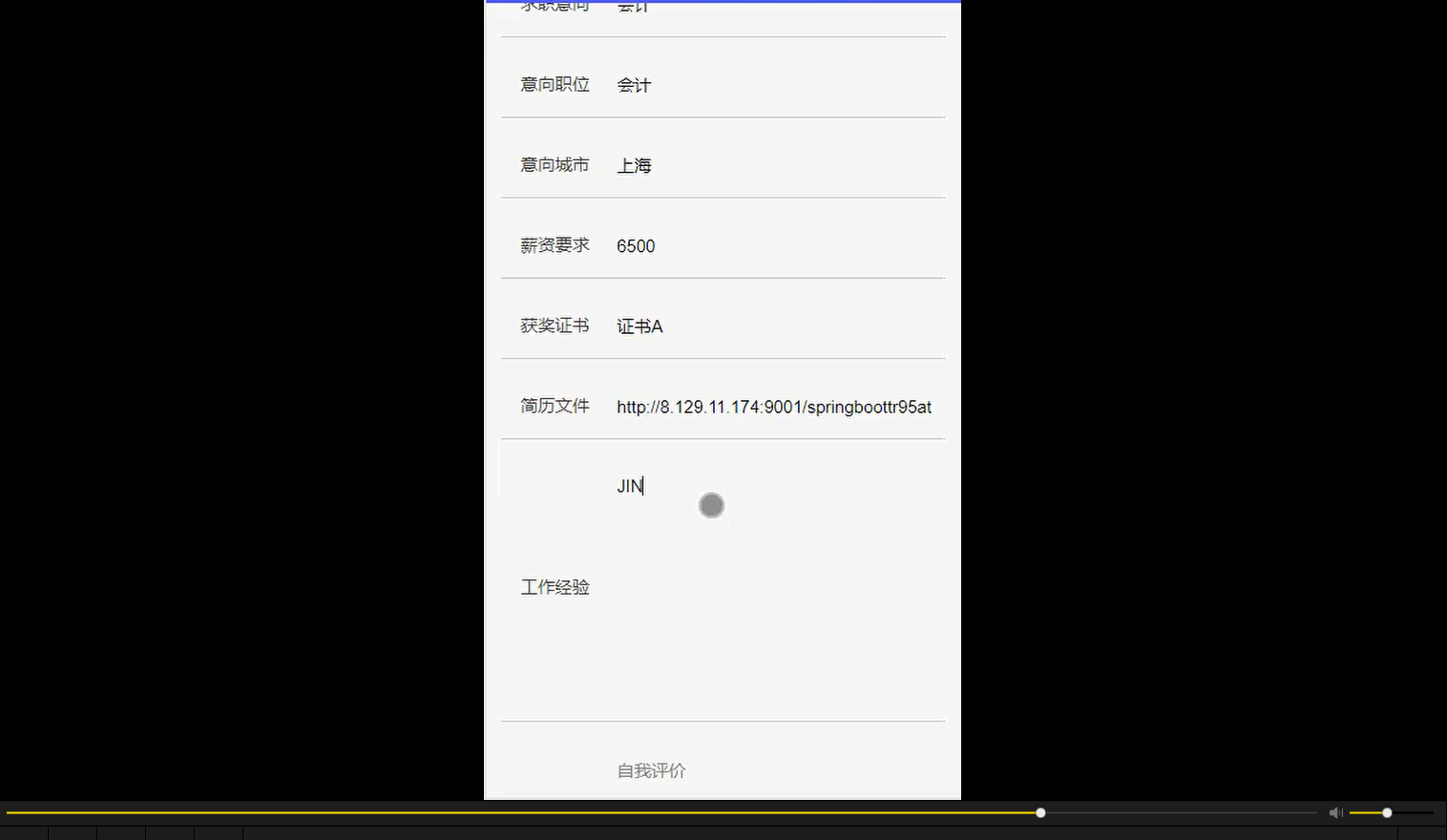
Task: Click the mute/volume speaker icon
Action: (x=1335, y=812)
